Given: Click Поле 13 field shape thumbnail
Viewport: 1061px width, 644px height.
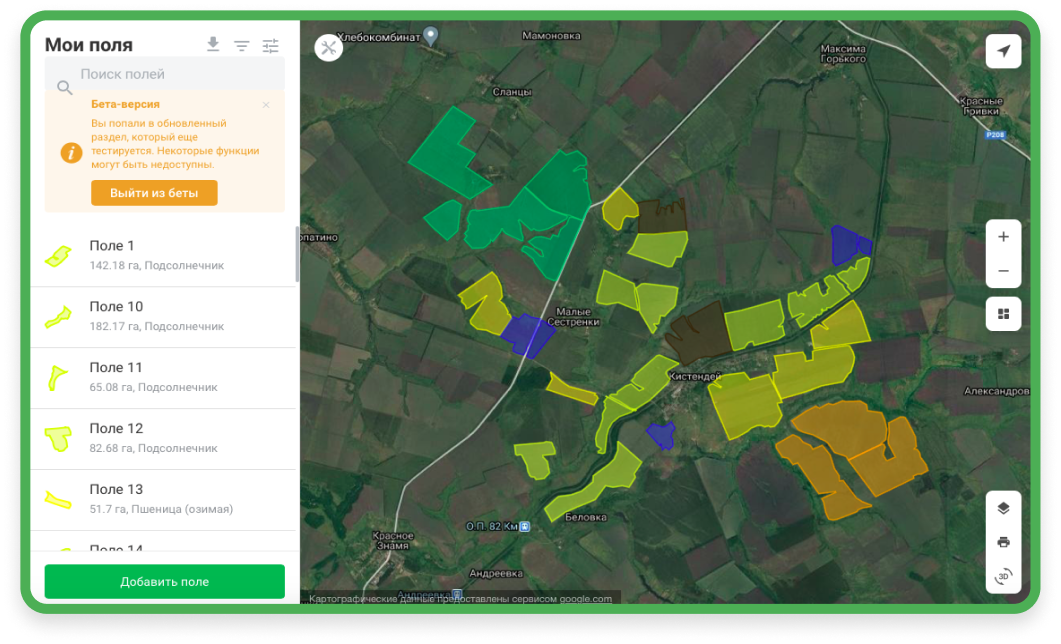Looking at the screenshot, I should click(58, 500).
